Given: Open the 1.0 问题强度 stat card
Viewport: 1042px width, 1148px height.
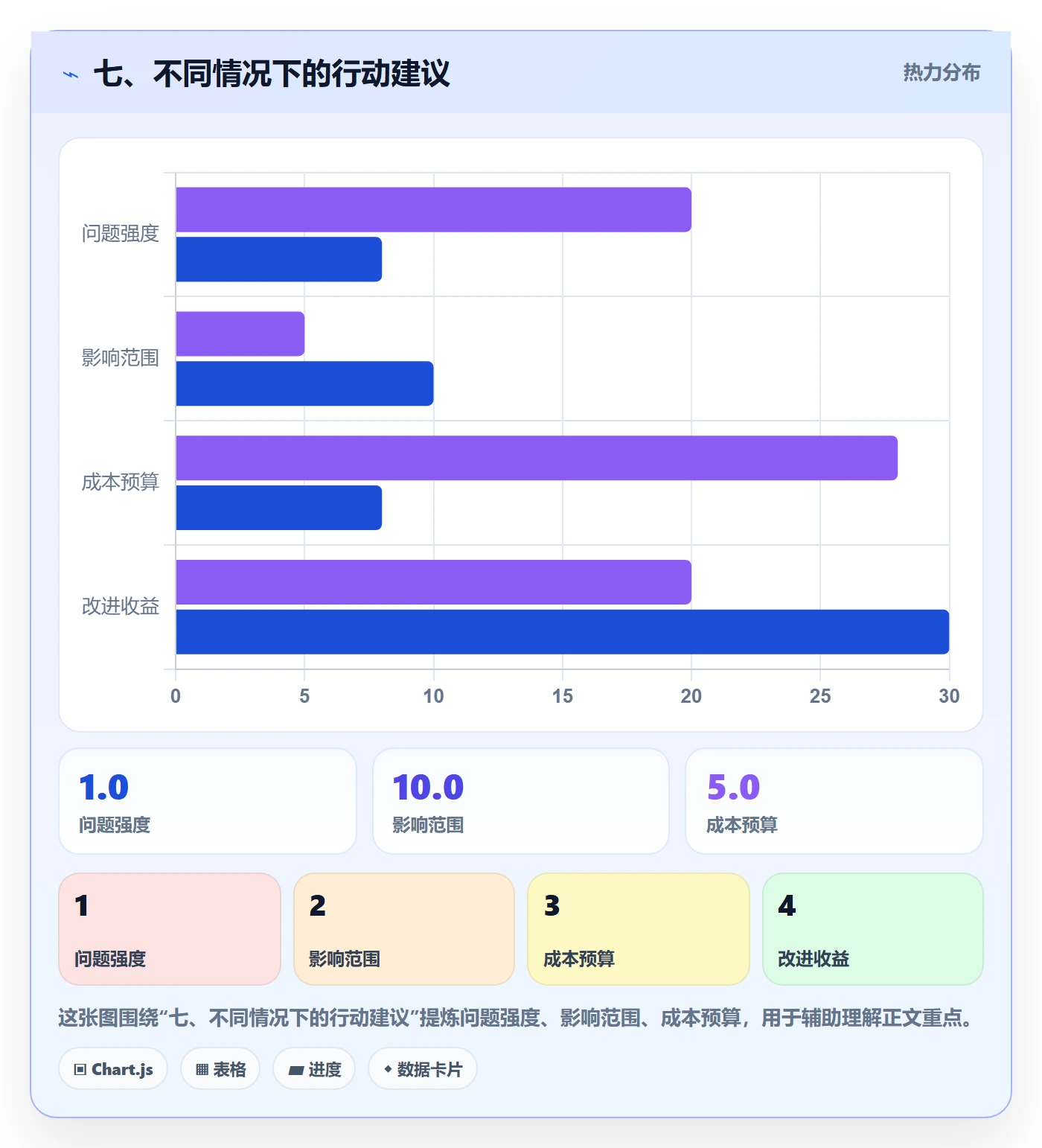Looking at the screenshot, I should pos(208,801).
